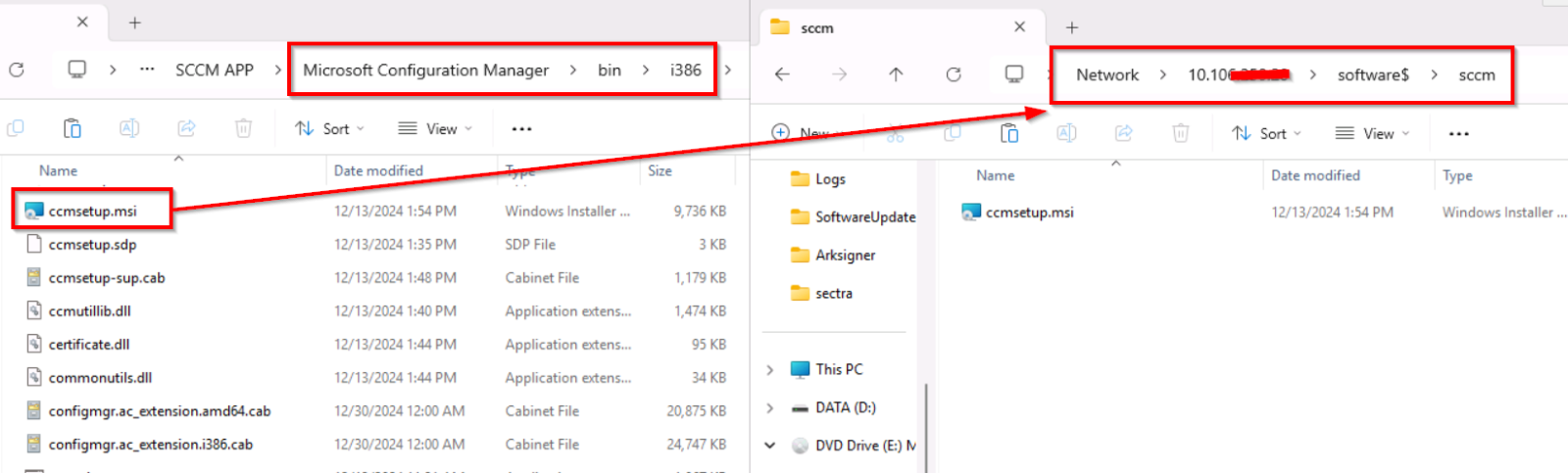Open Arksigner folder in navigation pane
Viewport: 1568px width, 473px height.
point(833,255)
